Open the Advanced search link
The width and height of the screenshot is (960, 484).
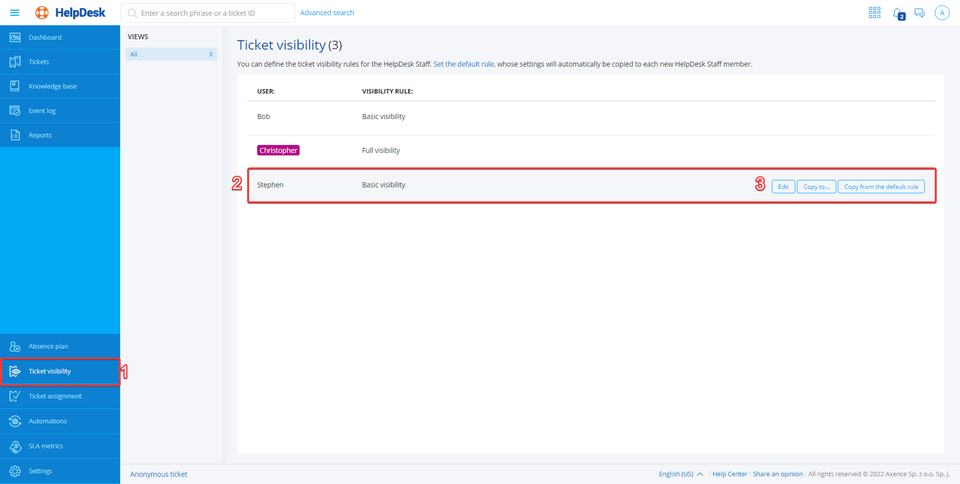(327, 13)
